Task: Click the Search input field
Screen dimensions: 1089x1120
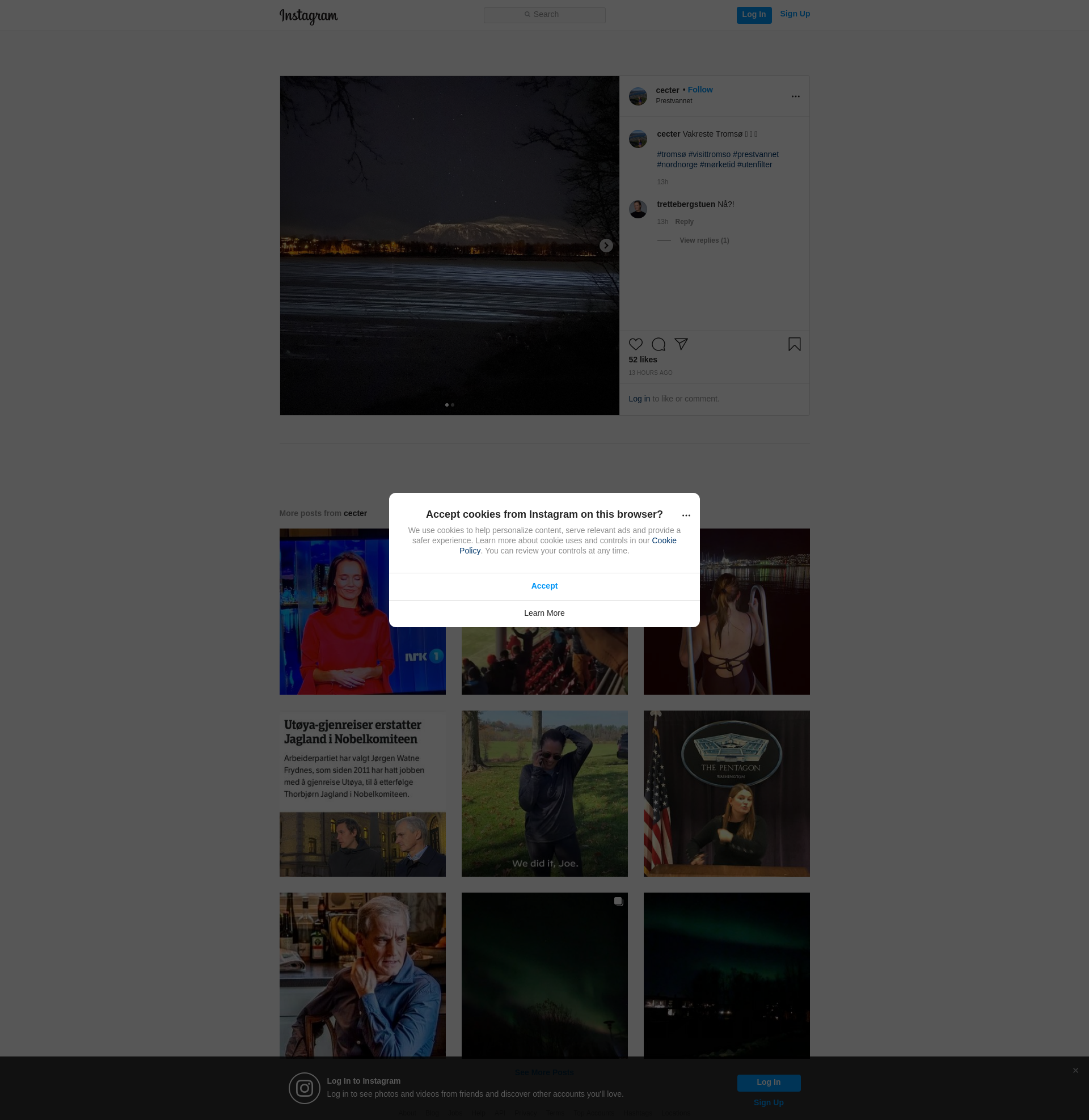Action: (544, 15)
